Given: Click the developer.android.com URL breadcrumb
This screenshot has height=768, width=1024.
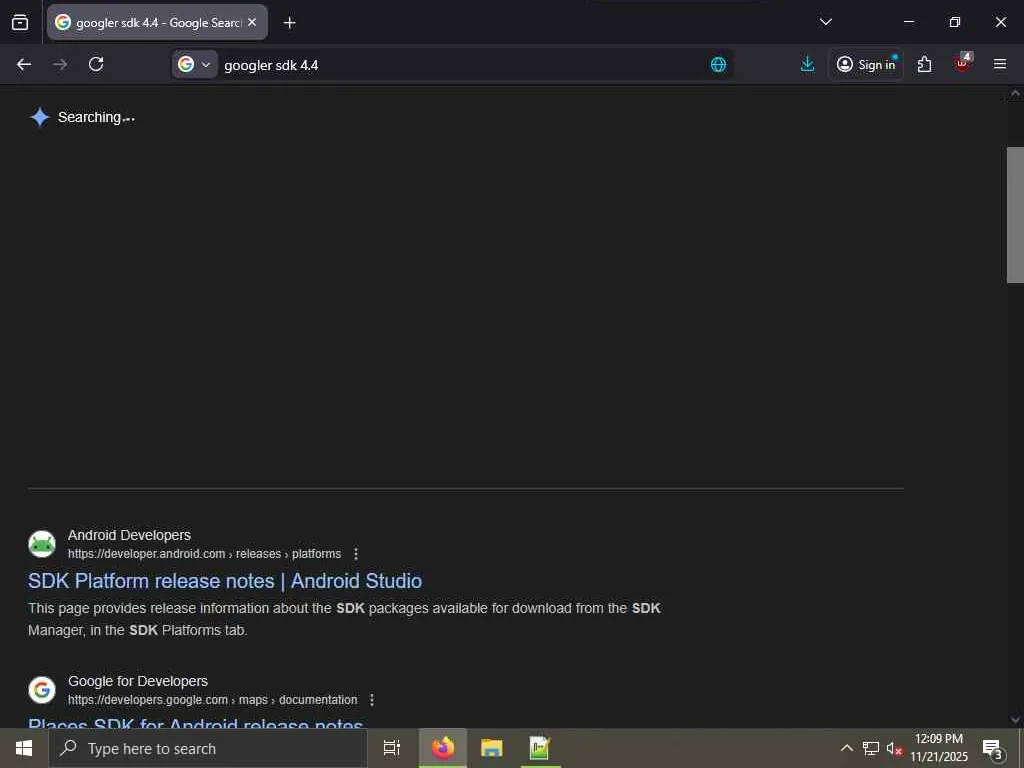Looking at the screenshot, I should (204, 554).
